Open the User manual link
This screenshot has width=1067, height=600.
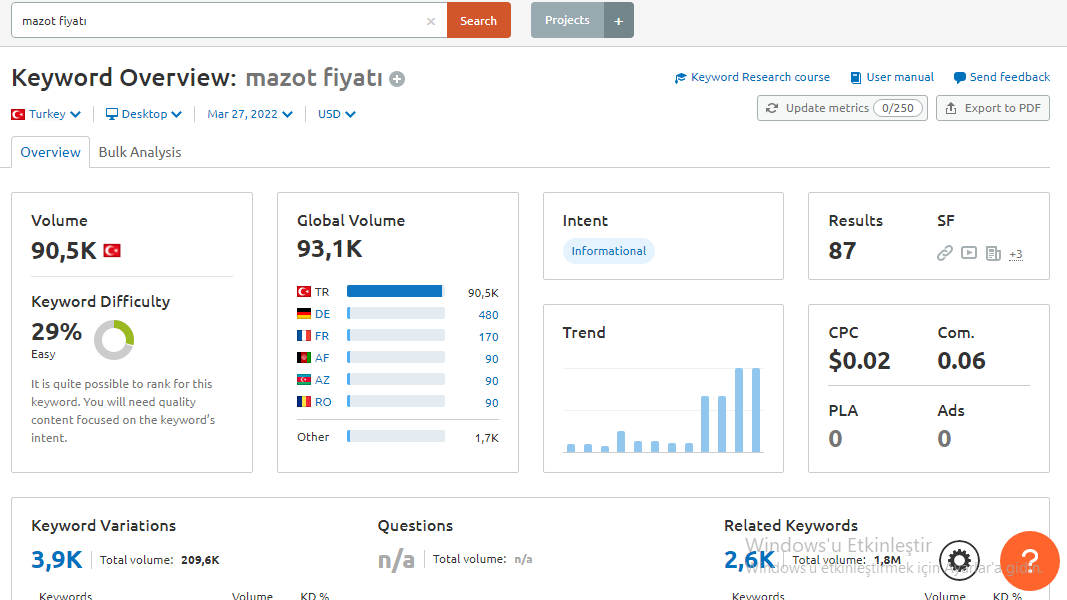coord(900,78)
